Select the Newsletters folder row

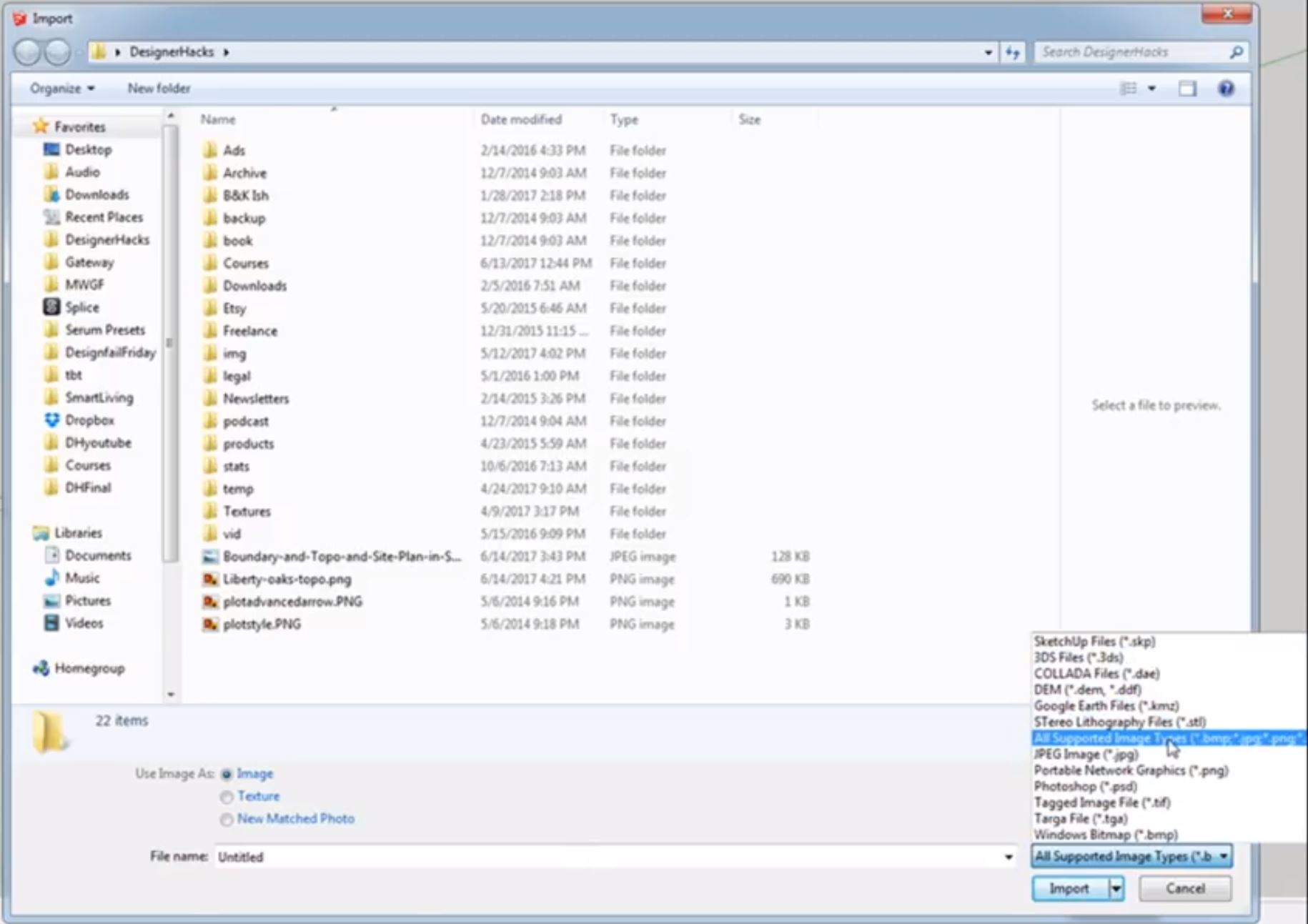point(507,399)
